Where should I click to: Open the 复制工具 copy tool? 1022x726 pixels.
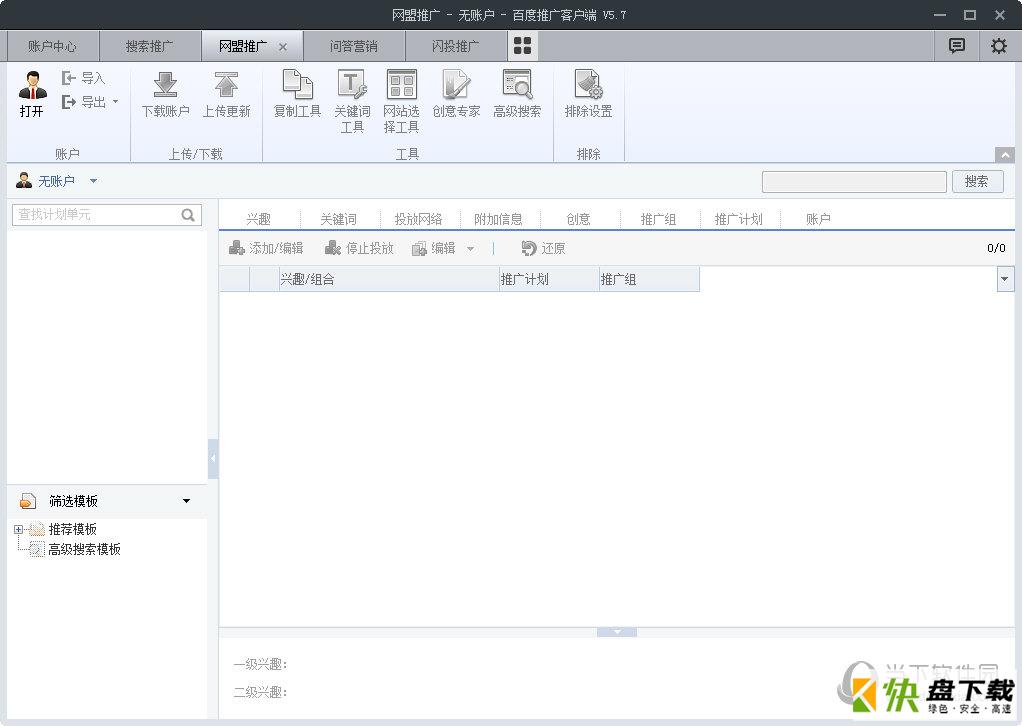point(297,94)
